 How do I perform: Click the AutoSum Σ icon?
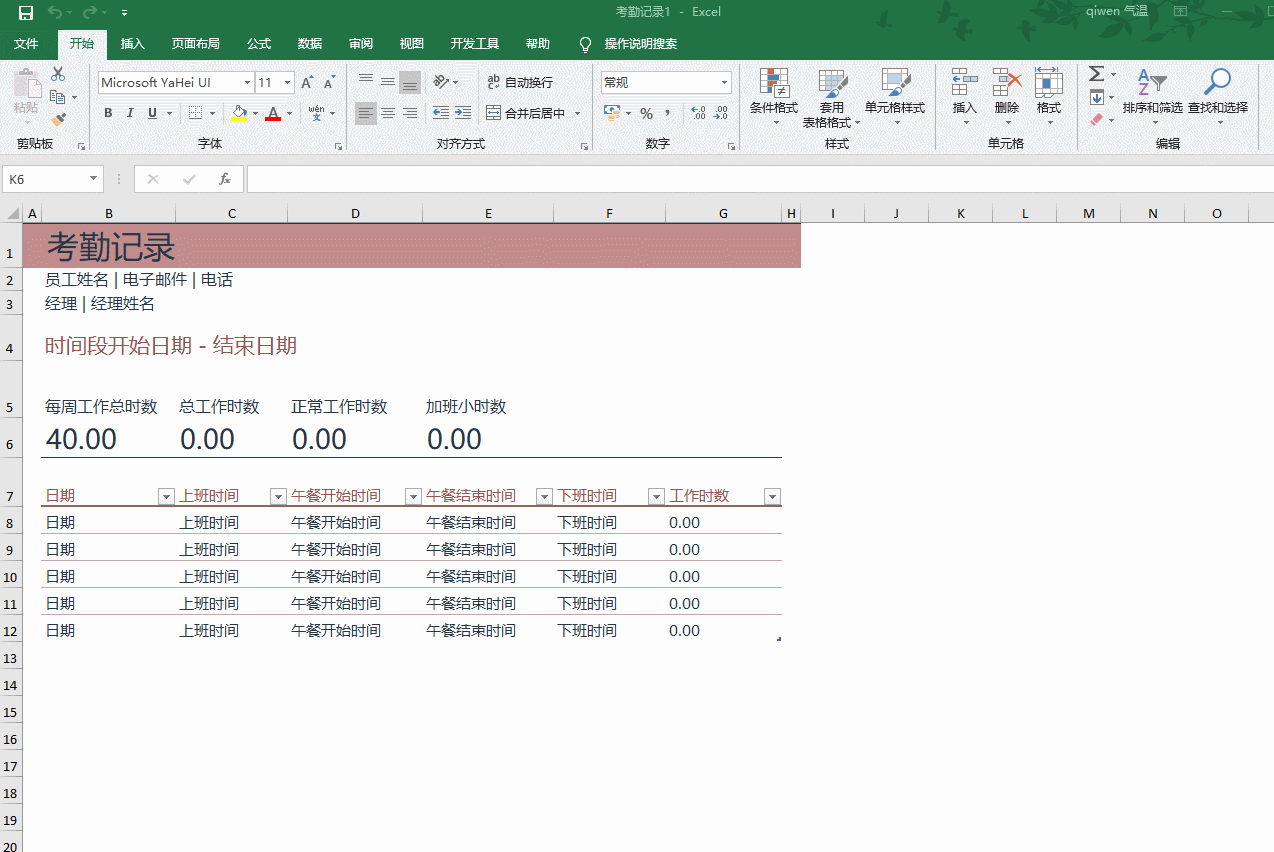tap(1095, 72)
